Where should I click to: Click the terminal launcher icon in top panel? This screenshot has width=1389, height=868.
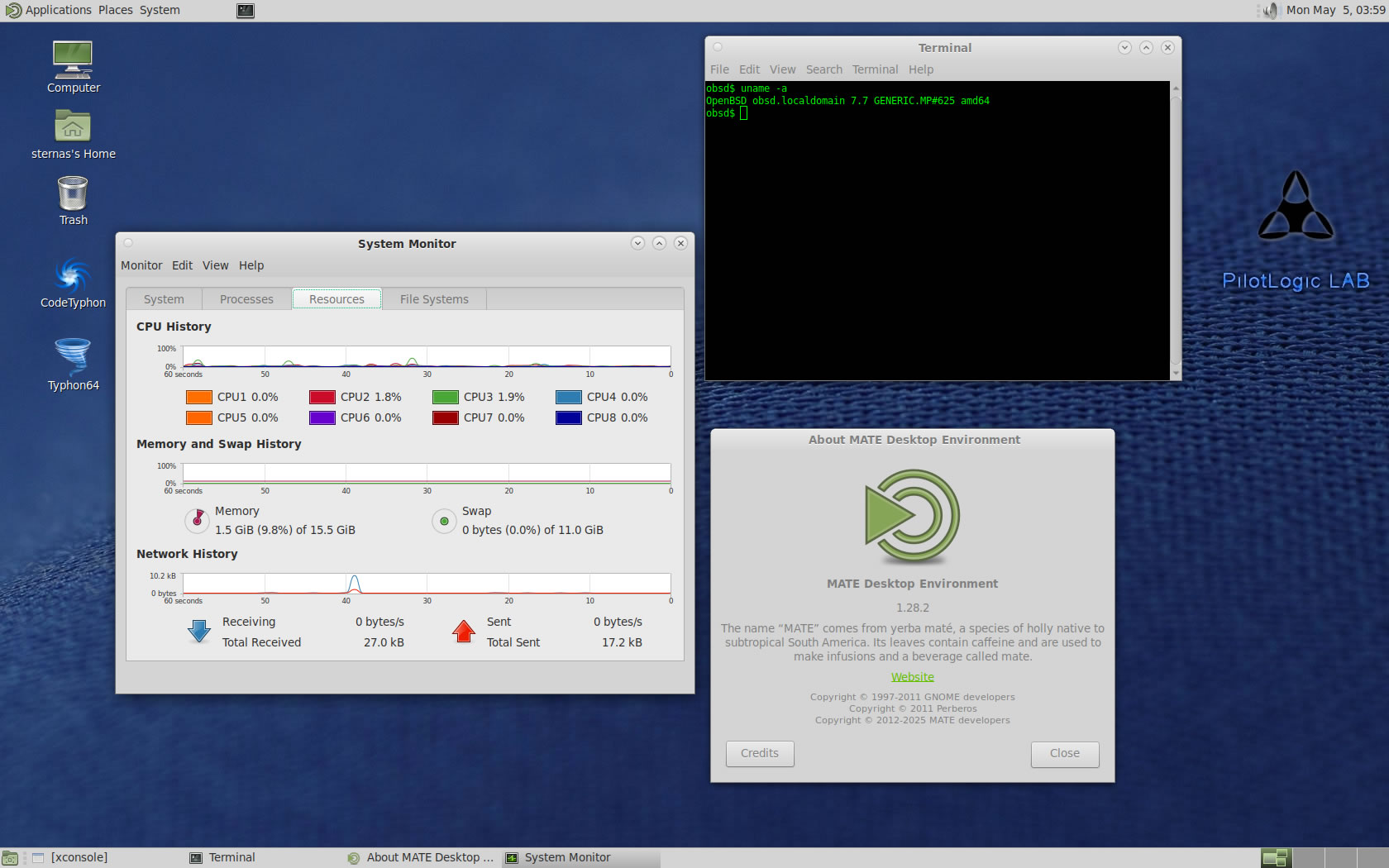(x=246, y=11)
